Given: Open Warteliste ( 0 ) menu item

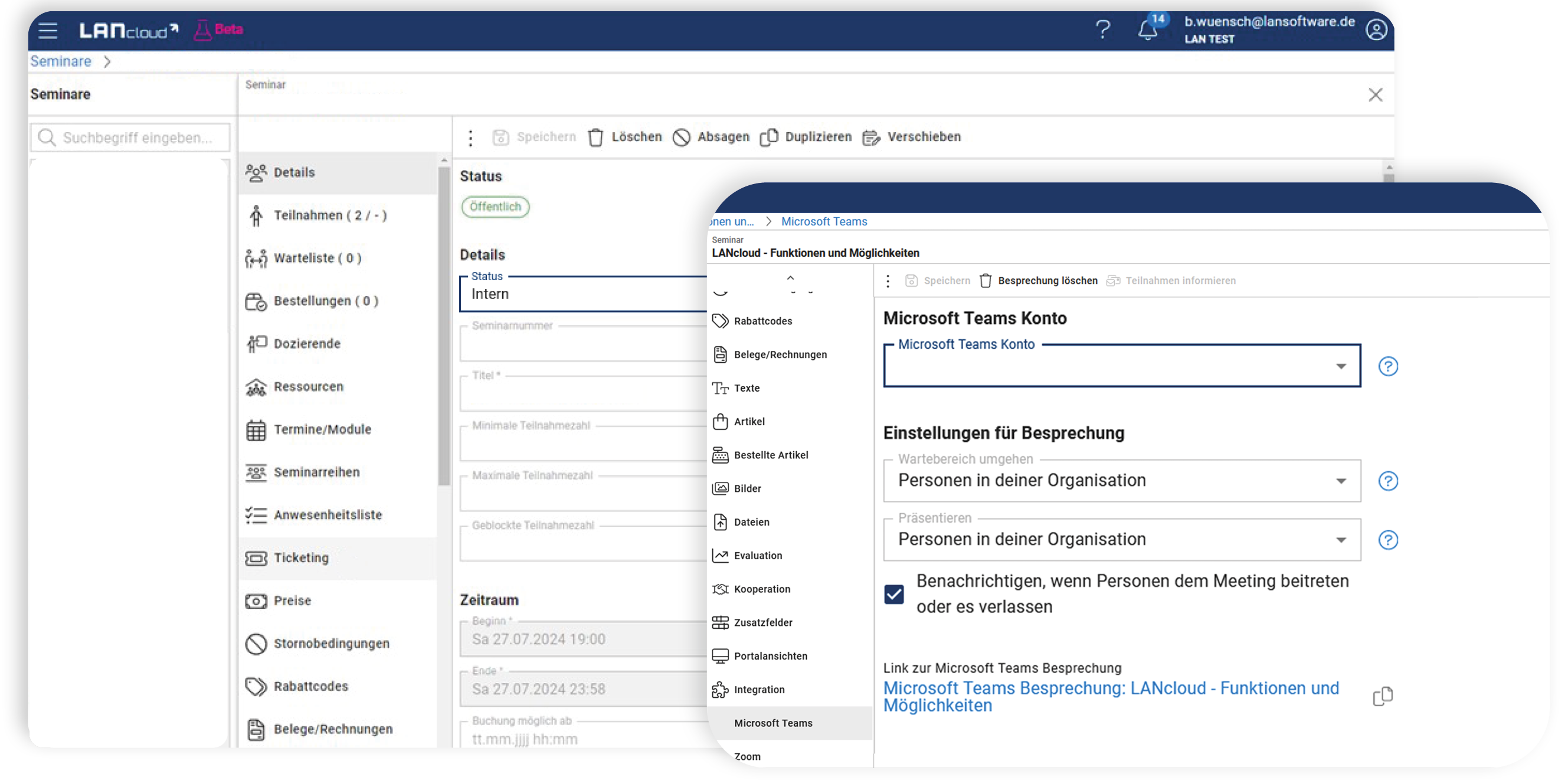Looking at the screenshot, I should click(x=338, y=258).
